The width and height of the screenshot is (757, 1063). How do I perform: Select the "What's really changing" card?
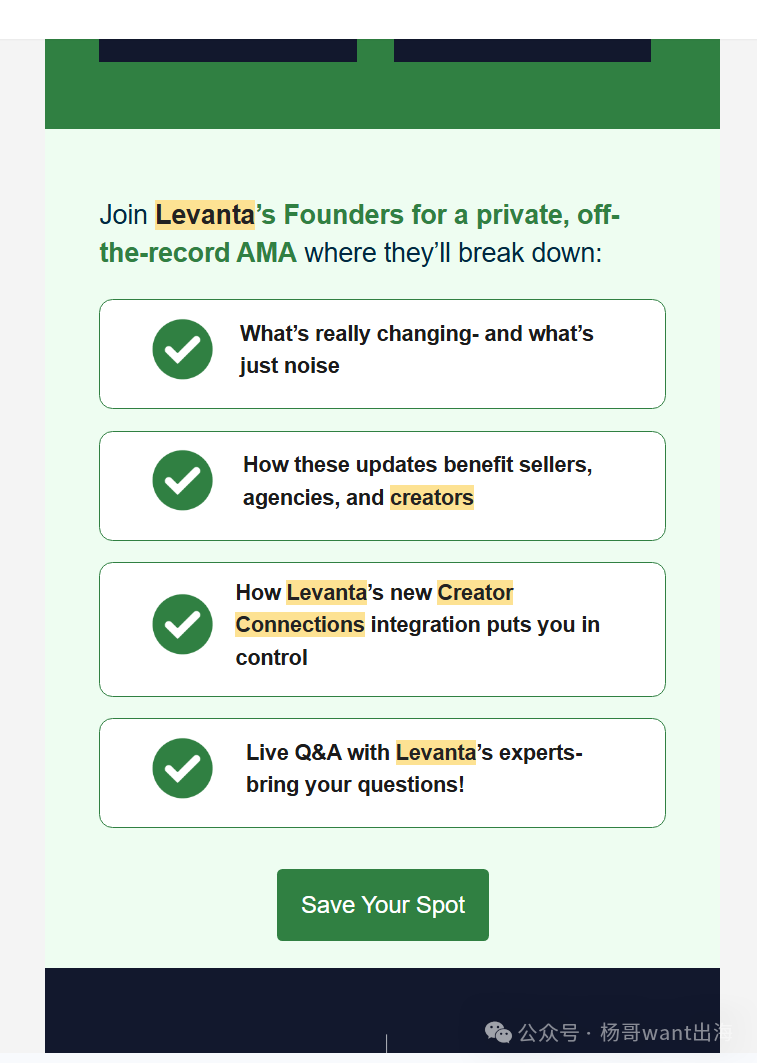(x=382, y=354)
